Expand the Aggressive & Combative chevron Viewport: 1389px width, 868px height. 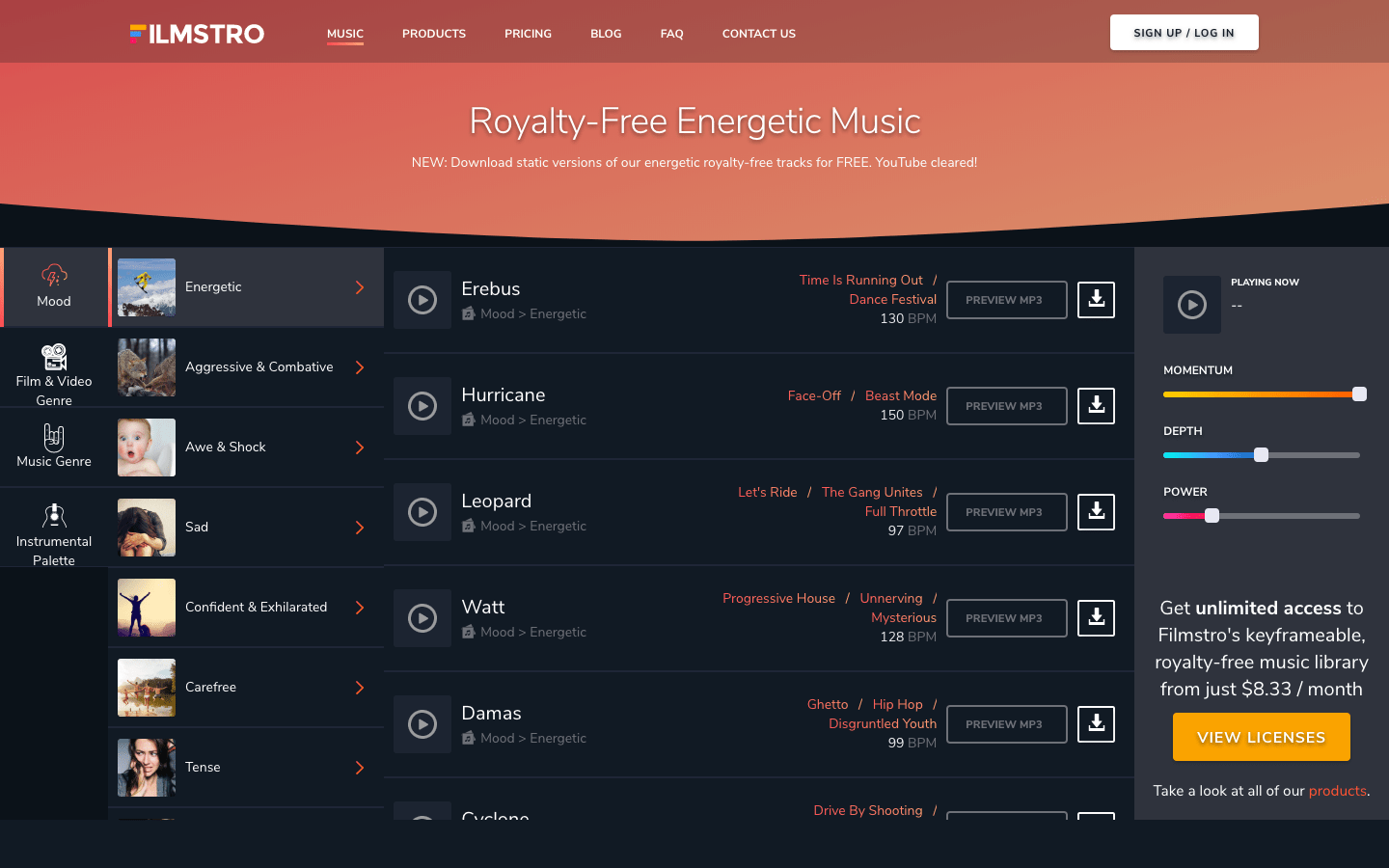pos(360,367)
